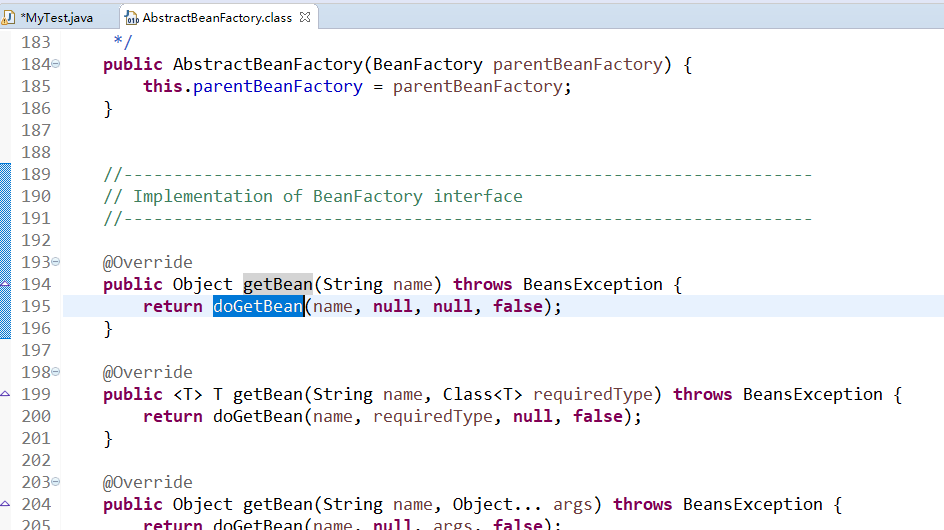Click BeansException on line 194
Image resolution: width=944 pixels, height=530 pixels.
[592, 284]
